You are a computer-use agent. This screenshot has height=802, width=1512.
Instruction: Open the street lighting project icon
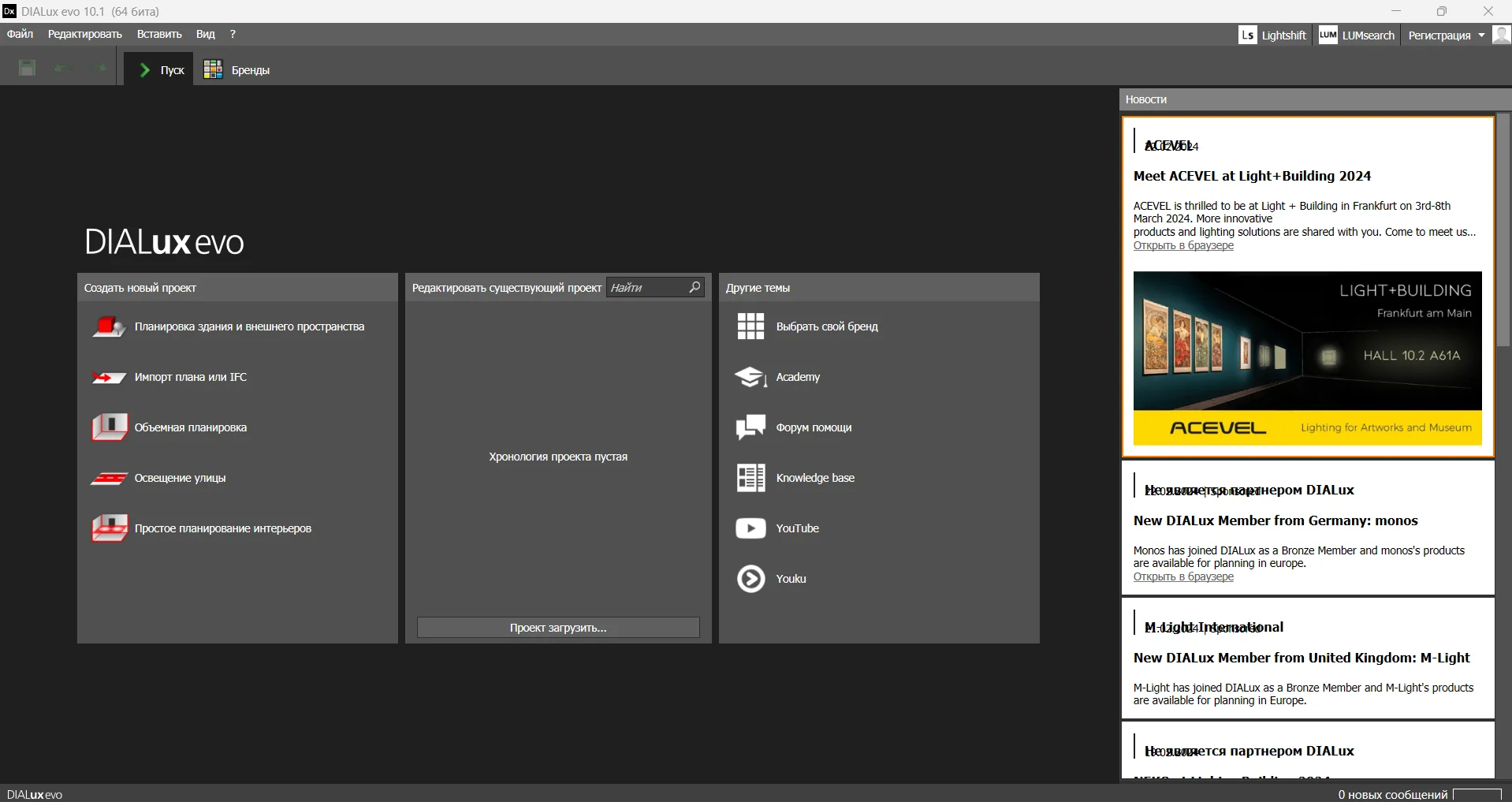[x=109, y=478]
